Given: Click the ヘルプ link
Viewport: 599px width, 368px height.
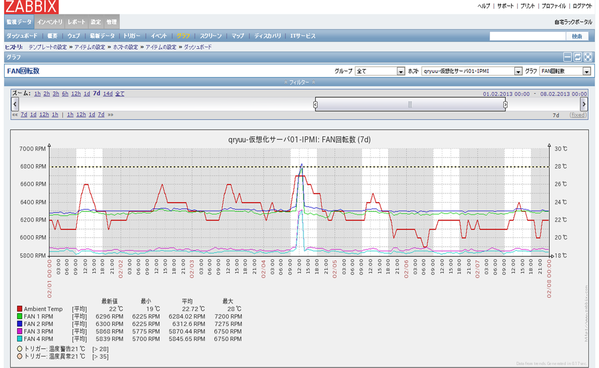Looking at the screenshot, I should coord(483,6).
